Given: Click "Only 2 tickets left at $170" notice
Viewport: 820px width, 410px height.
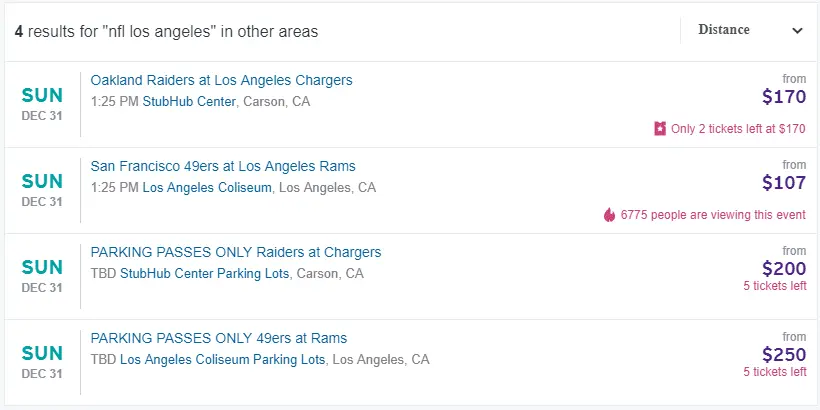Looking at the screenshot, I should pos(738,129).
